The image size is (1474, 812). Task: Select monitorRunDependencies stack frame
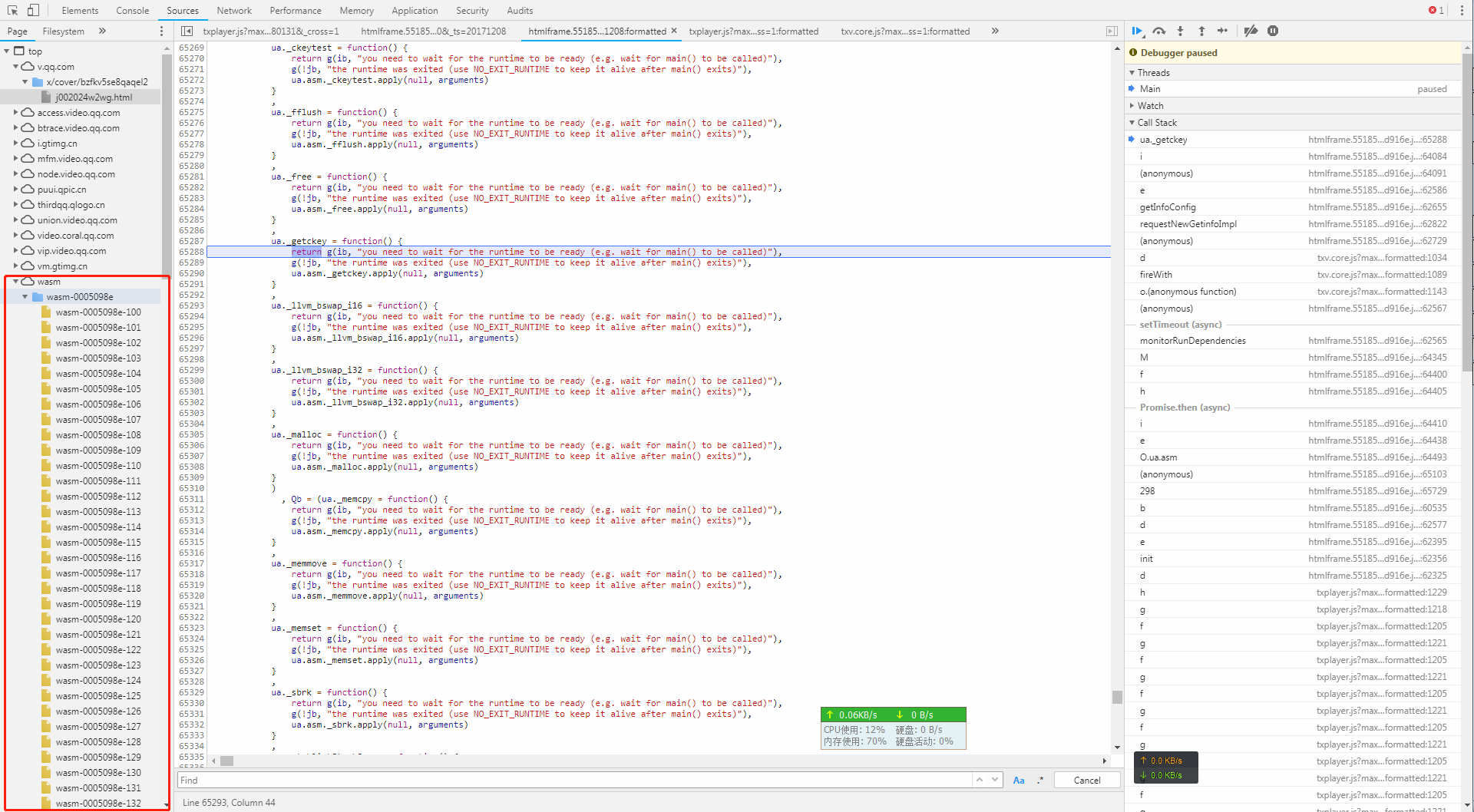pyautogui.click(x=1293, y=340)
